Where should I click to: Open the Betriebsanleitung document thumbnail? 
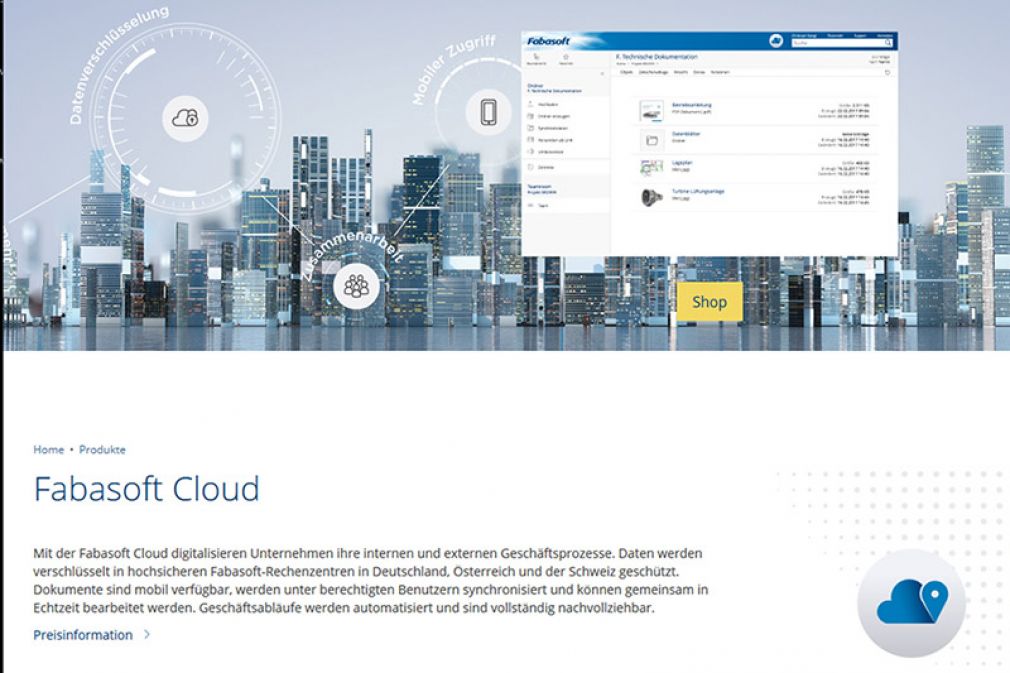(651, 111)
